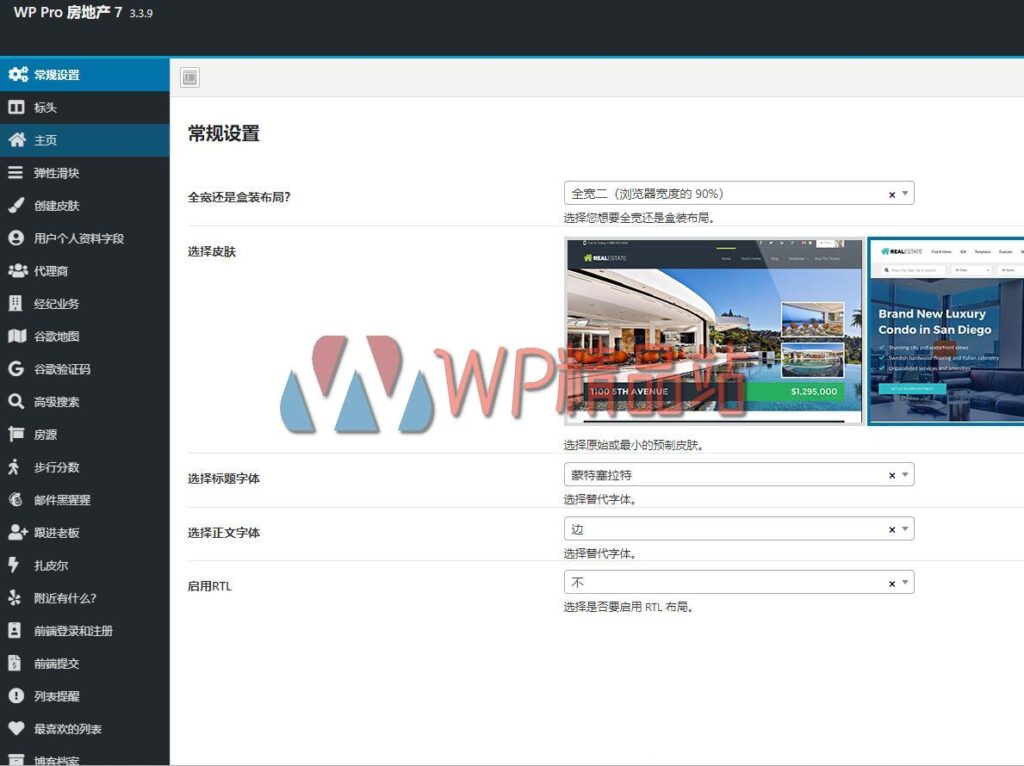
Task: Open the 选择正文字体 dropdown
Action: coord(905,528)
